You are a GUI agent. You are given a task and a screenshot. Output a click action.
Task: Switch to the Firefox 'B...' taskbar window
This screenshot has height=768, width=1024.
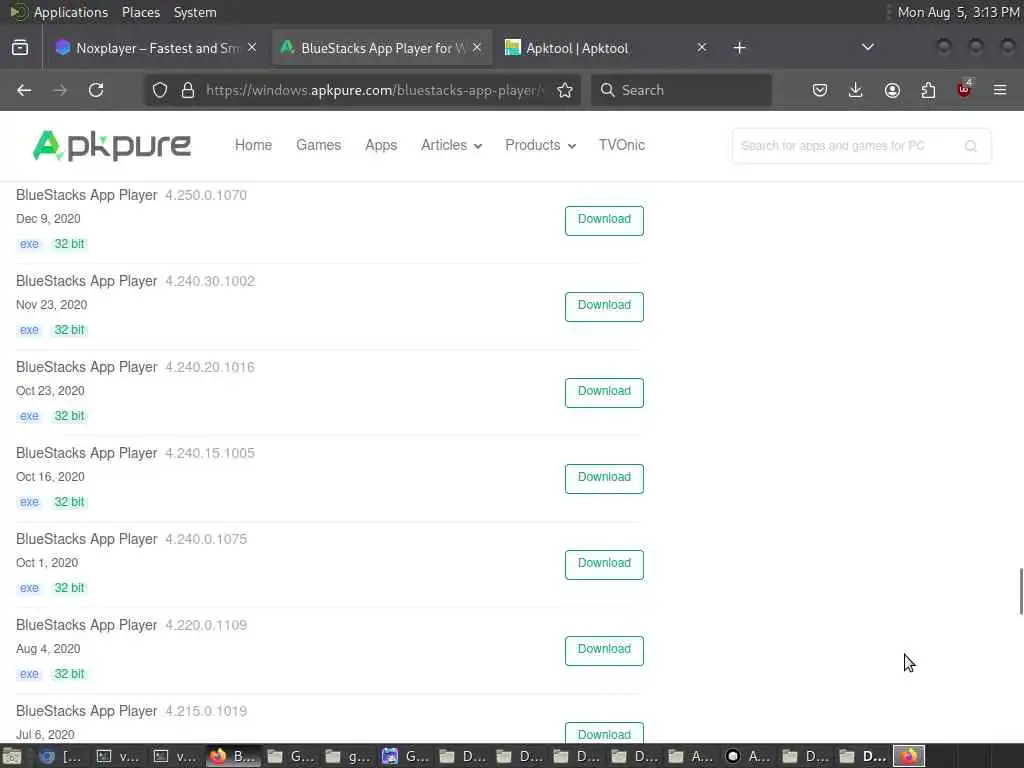(233, 756)
